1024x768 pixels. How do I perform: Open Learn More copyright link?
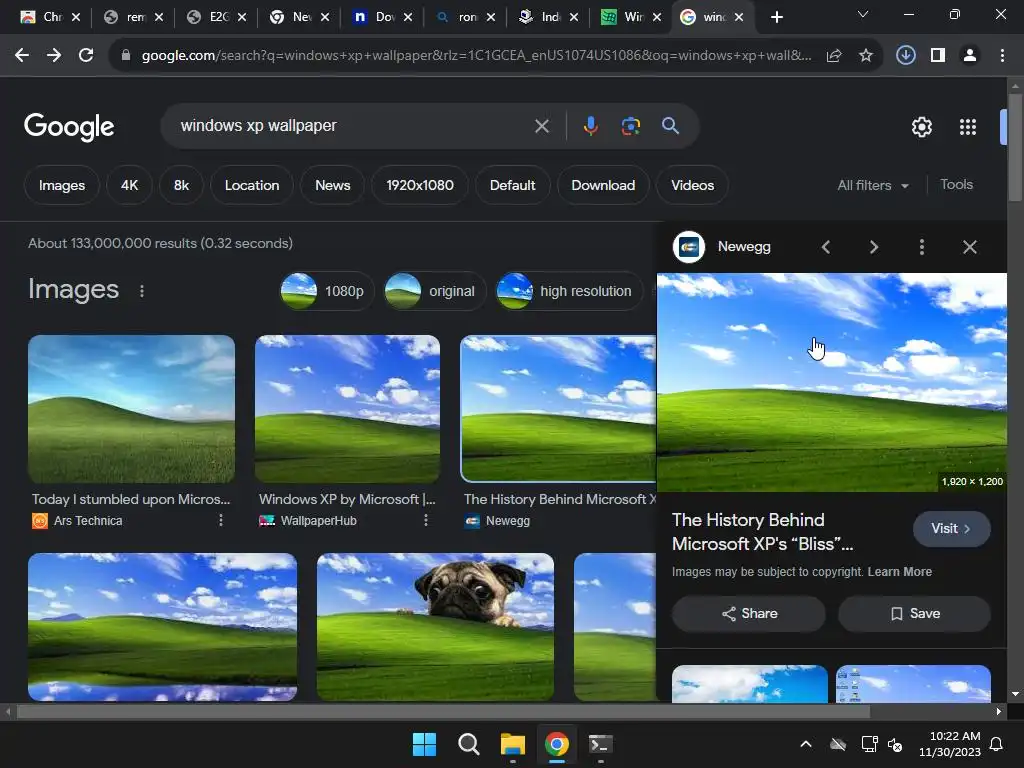[899, 572]
